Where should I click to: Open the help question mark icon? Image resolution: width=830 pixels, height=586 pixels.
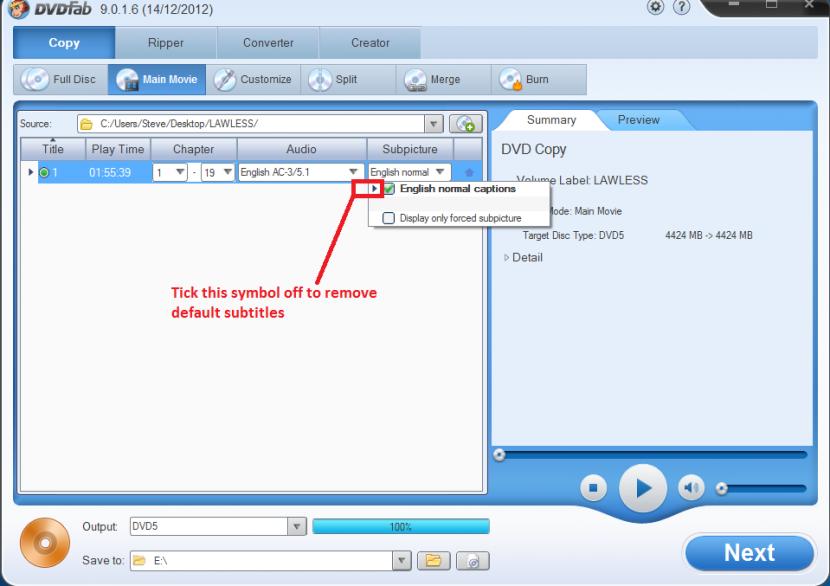click(681, 7)
